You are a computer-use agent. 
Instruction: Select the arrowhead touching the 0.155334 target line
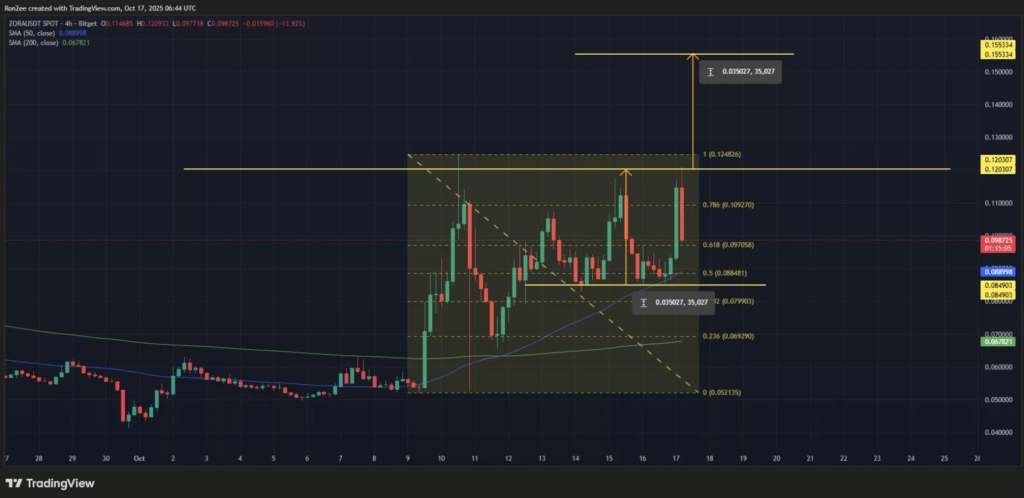tap(691, 58)
